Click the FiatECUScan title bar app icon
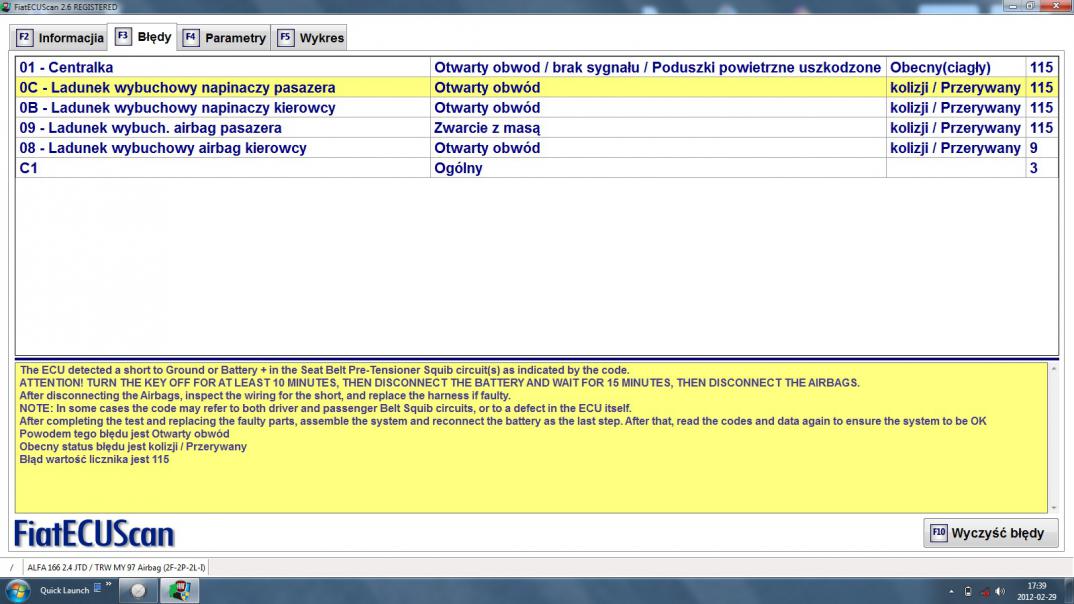 [x=6, y=7]
